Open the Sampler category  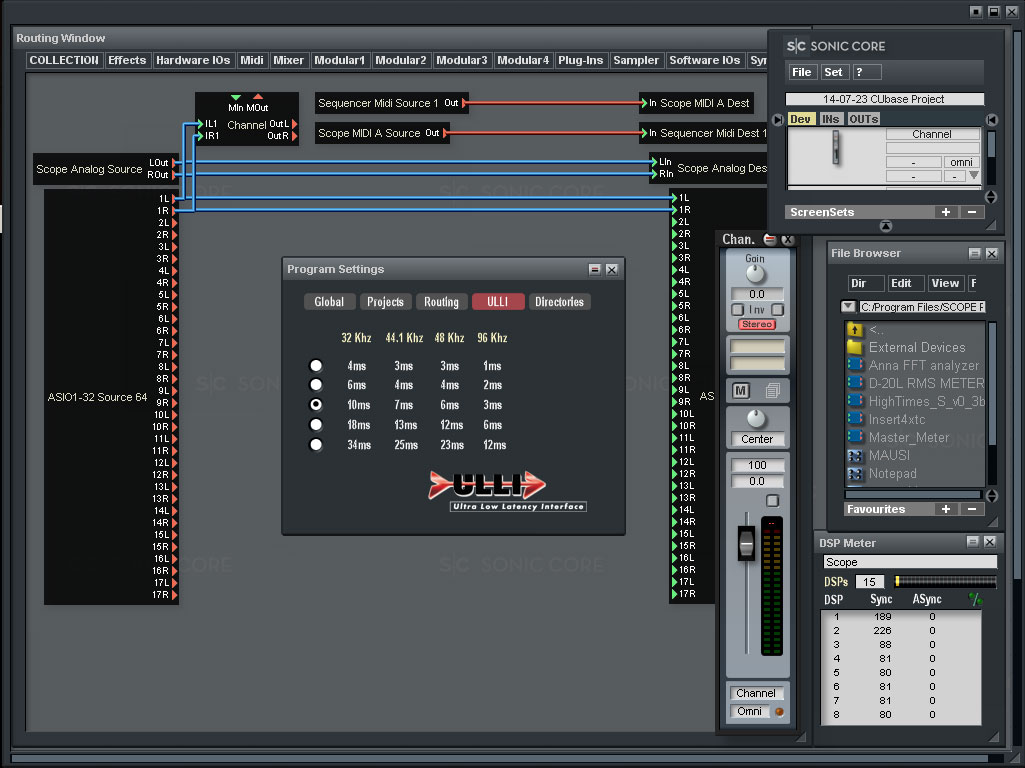(x=636, y=60)
